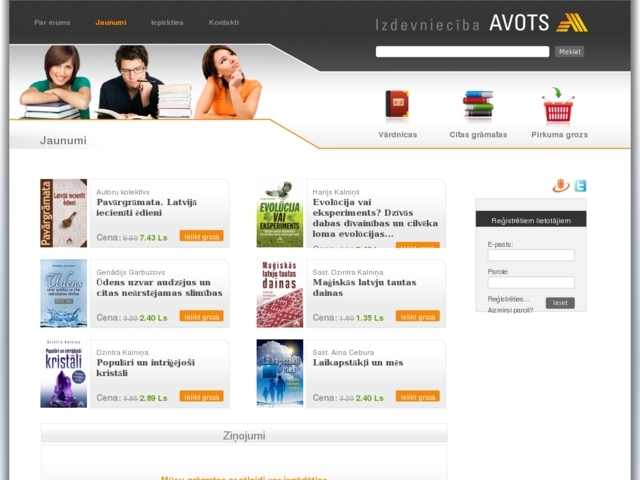The image size is (640, 480).
Task: Open the Kristāli book cover thumbnail
Action: tap(64, 373)
